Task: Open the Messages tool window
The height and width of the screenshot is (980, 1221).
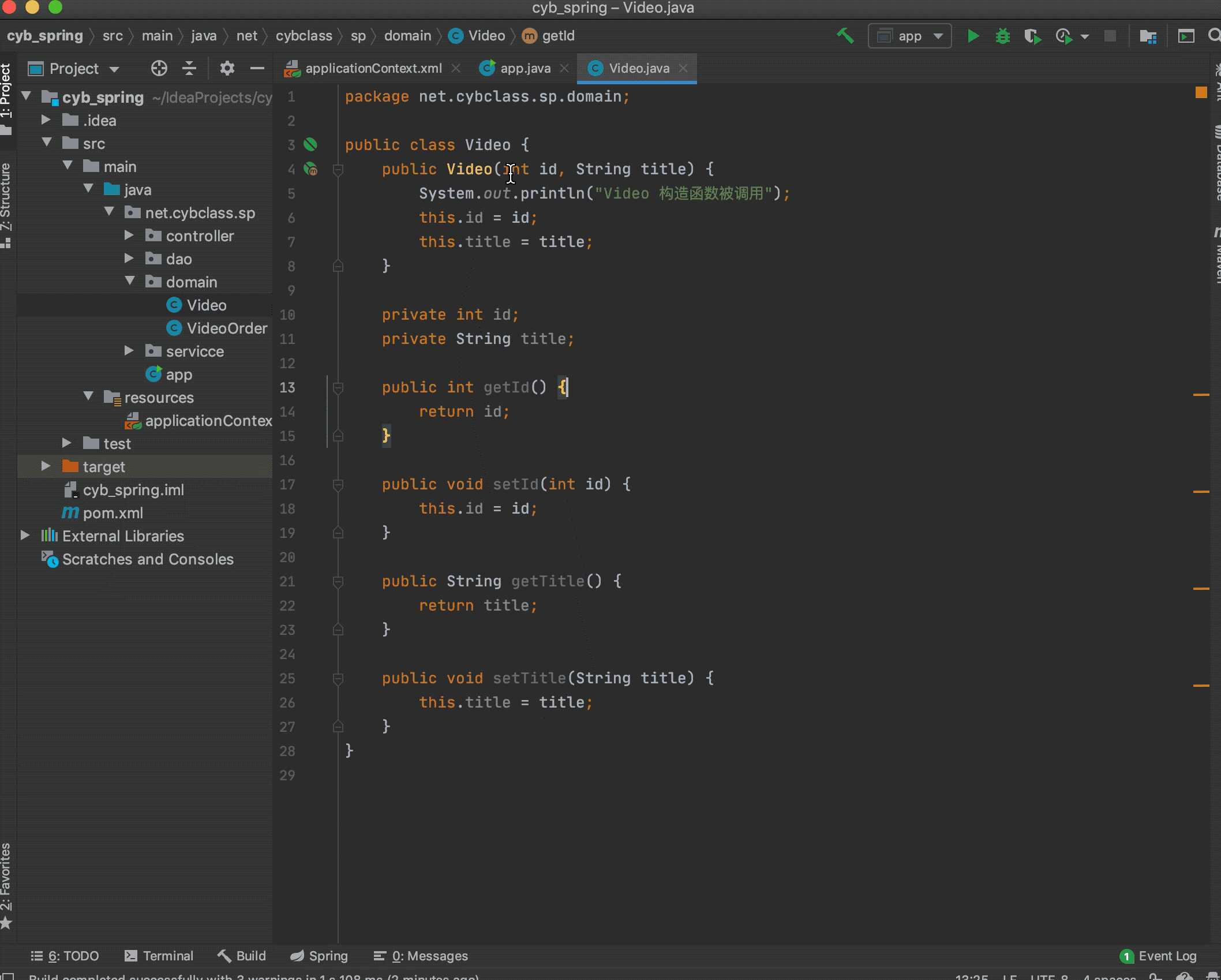Action: tap(421, 956)
